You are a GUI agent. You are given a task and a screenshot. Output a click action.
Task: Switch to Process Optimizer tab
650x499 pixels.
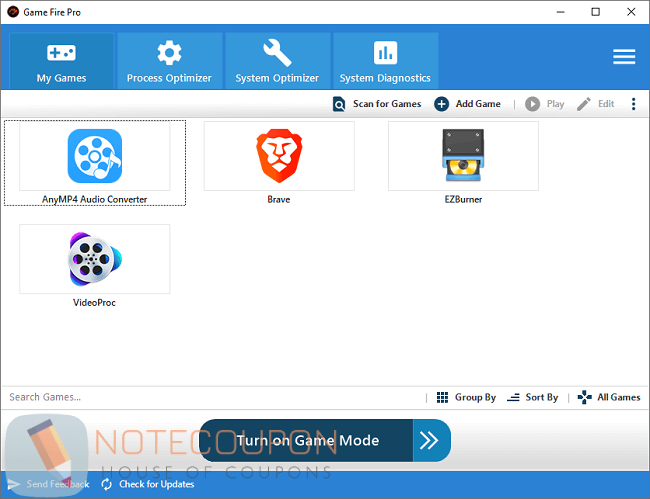coord(170,61)
